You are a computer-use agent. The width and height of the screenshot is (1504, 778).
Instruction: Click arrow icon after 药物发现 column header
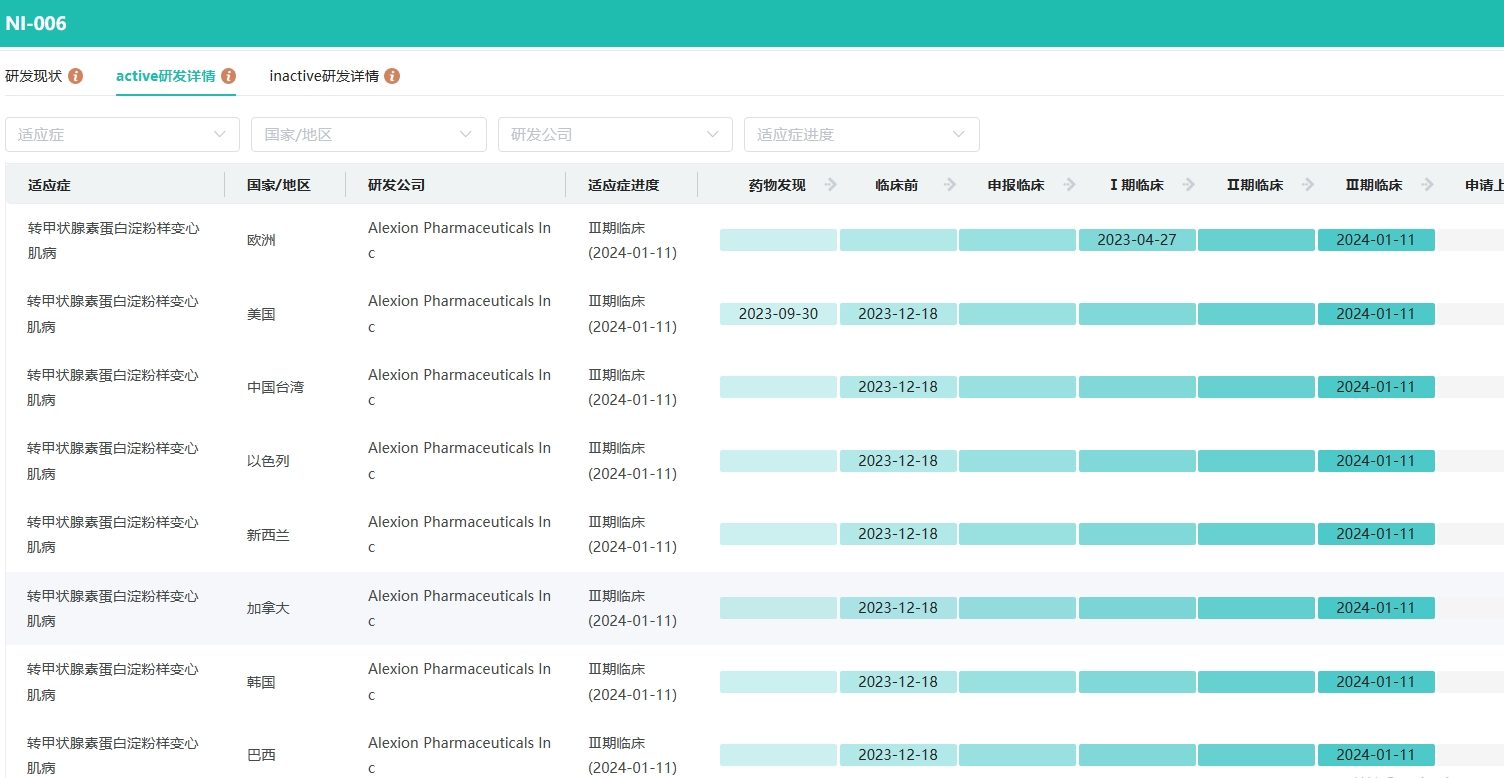[830, 185]
